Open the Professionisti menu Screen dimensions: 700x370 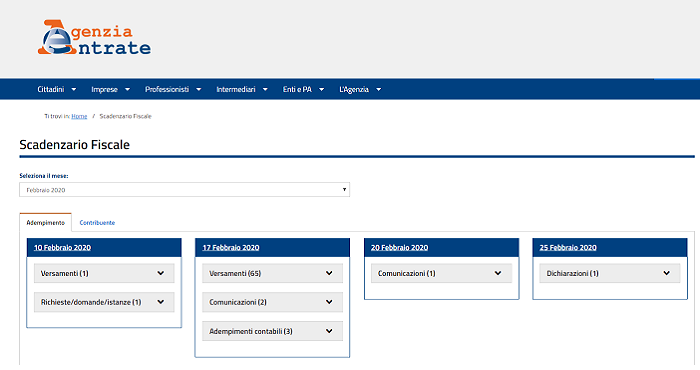[x=167, y=89]
